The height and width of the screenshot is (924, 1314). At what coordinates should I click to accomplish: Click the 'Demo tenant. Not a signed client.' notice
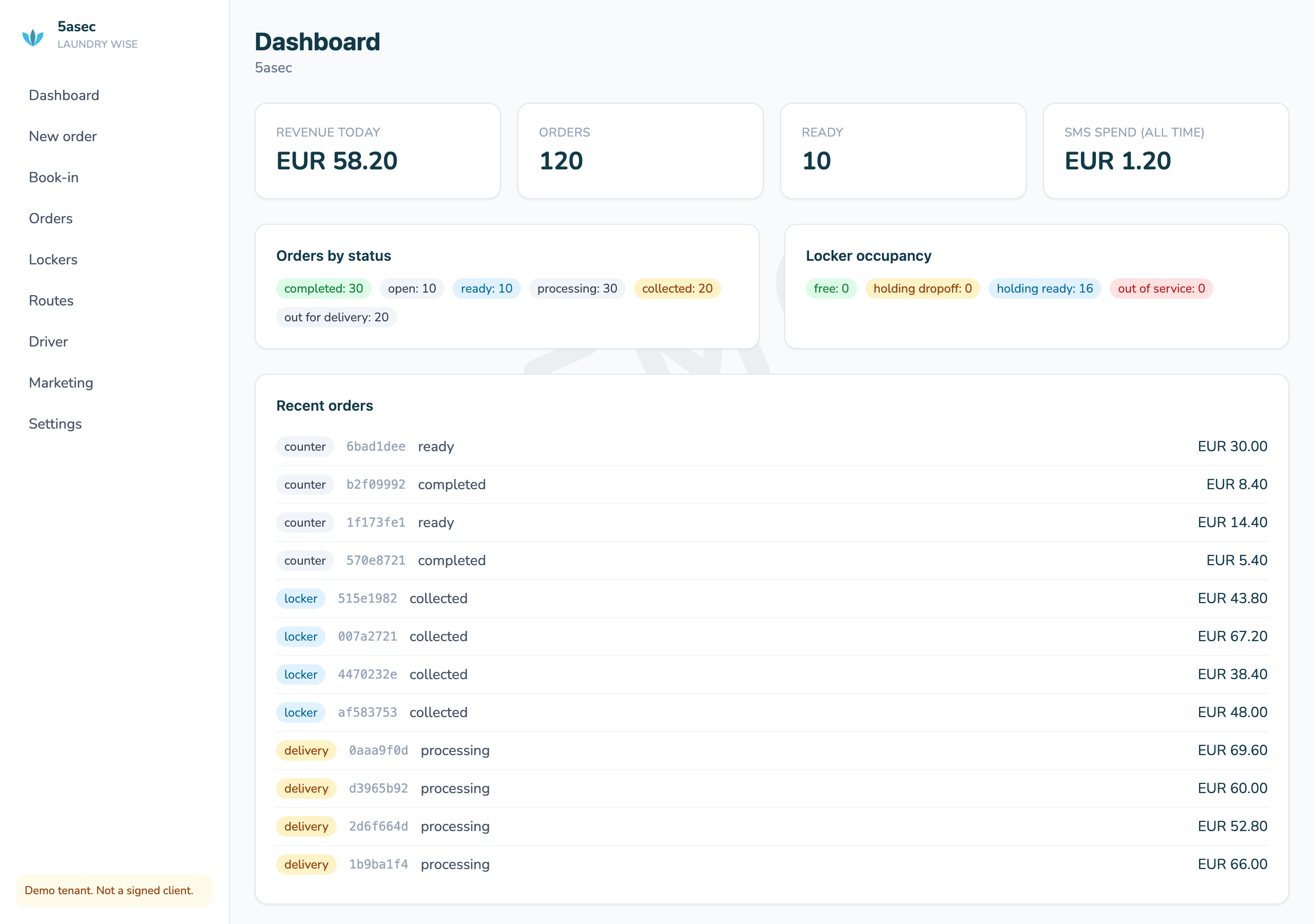[114, 890]
